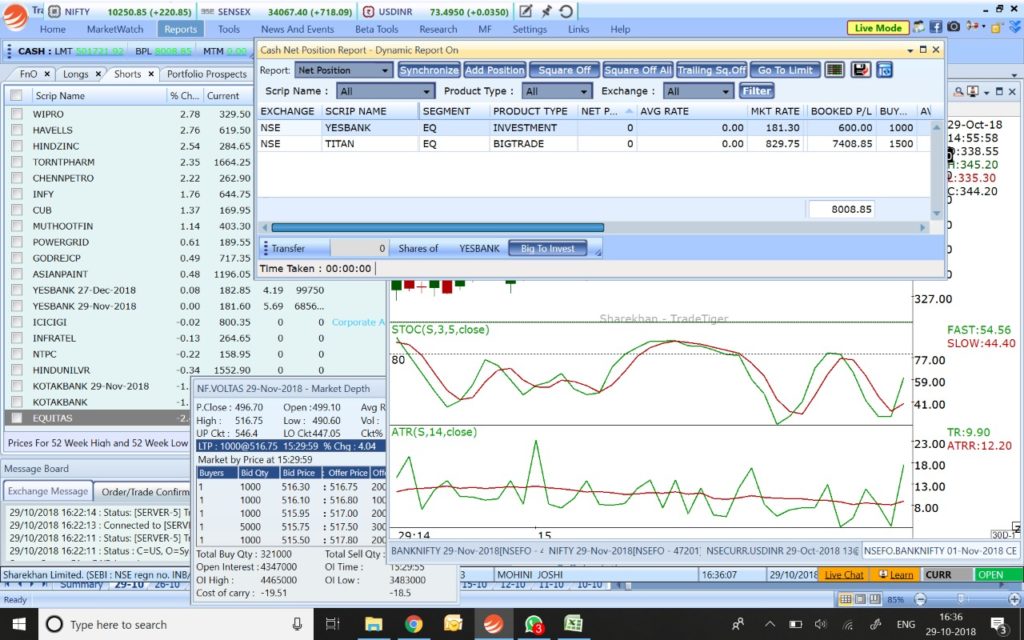
Task: Click the refresh icon in the ticker bar
Action: point(566,11)
